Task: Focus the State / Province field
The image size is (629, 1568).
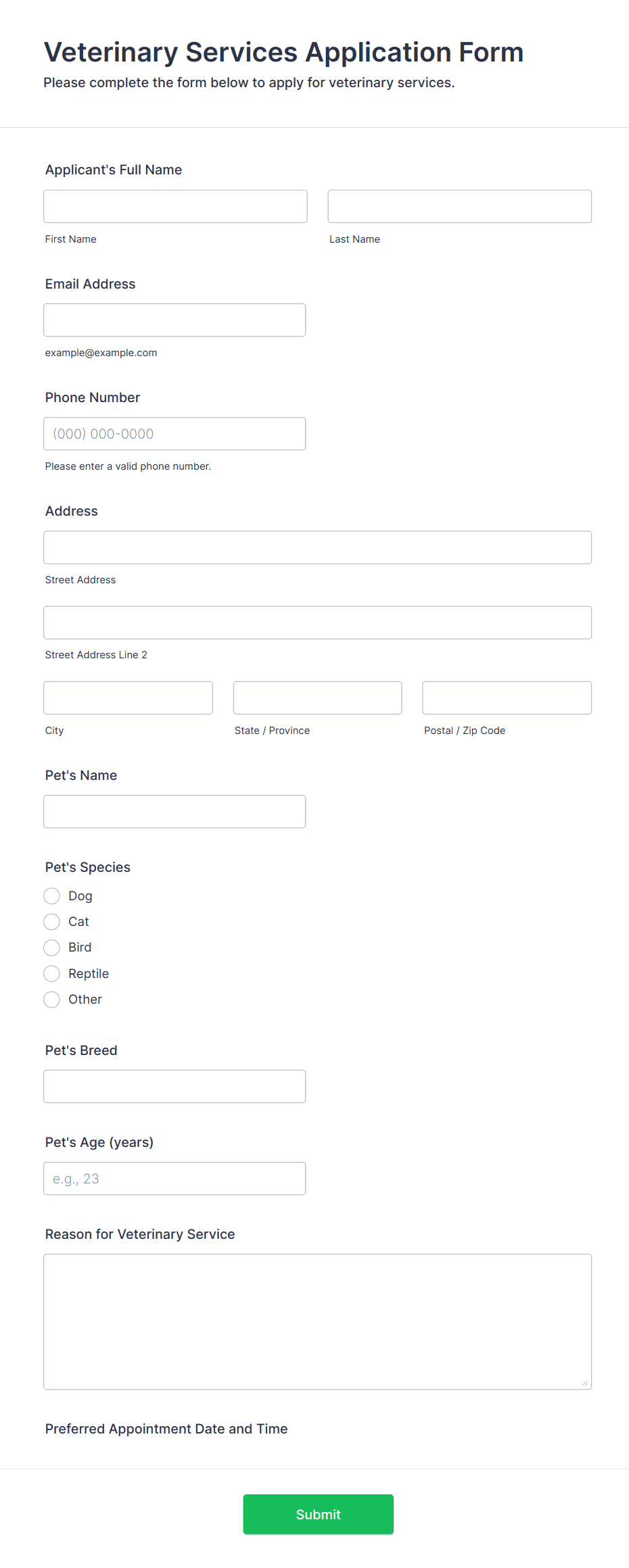Action: click(x=317, y=697)
